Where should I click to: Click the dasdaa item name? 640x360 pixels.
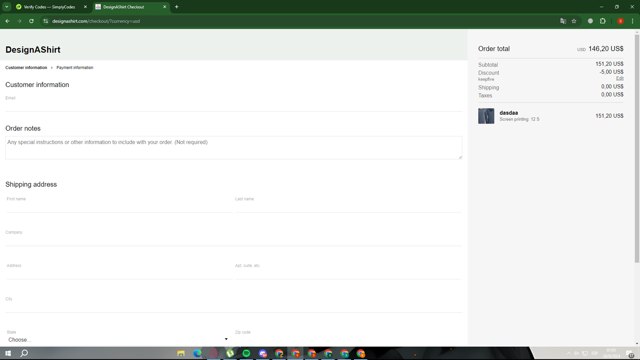[509, 113]
